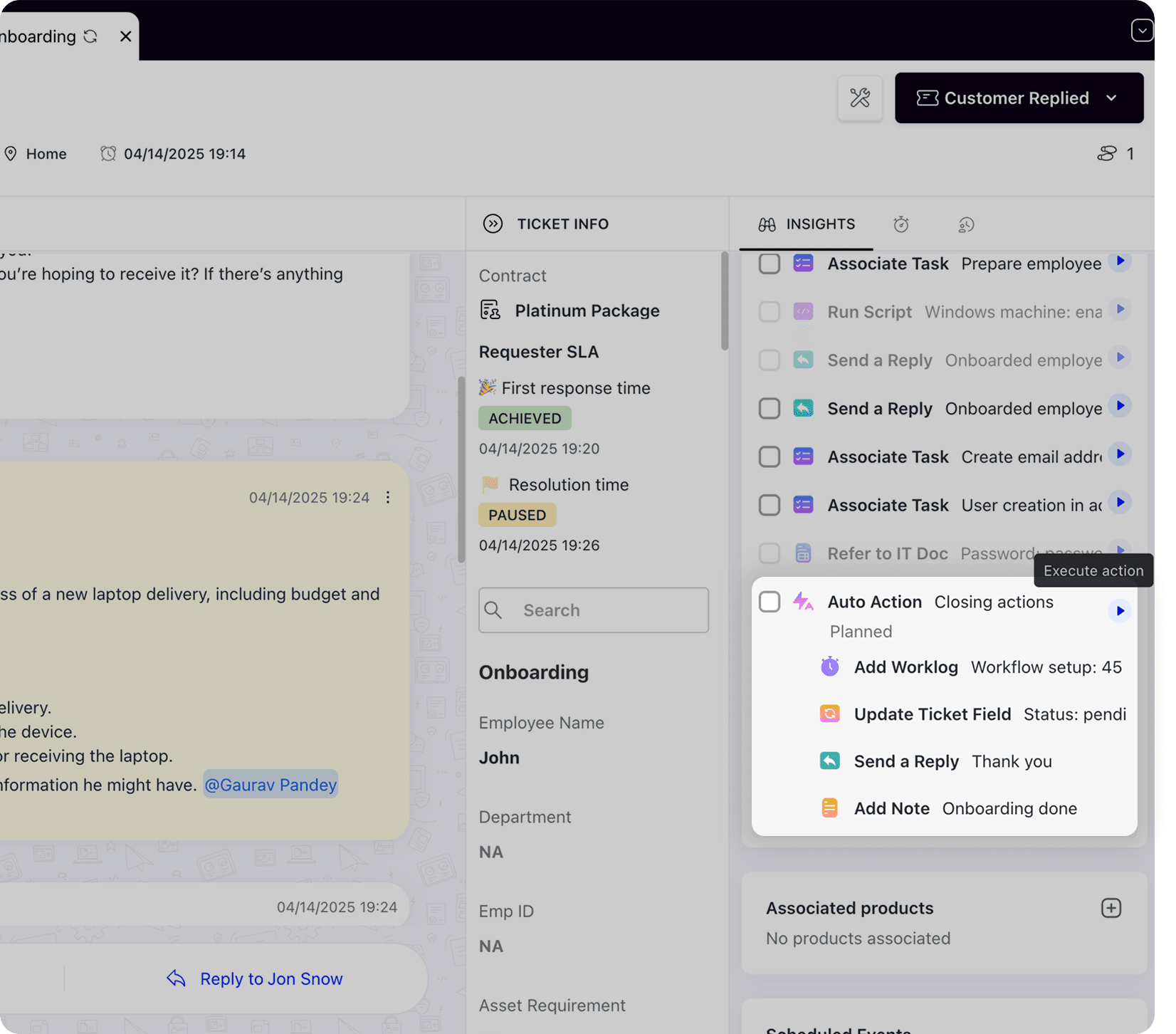Click the PAUSED resolution time badge

(518, 515)
